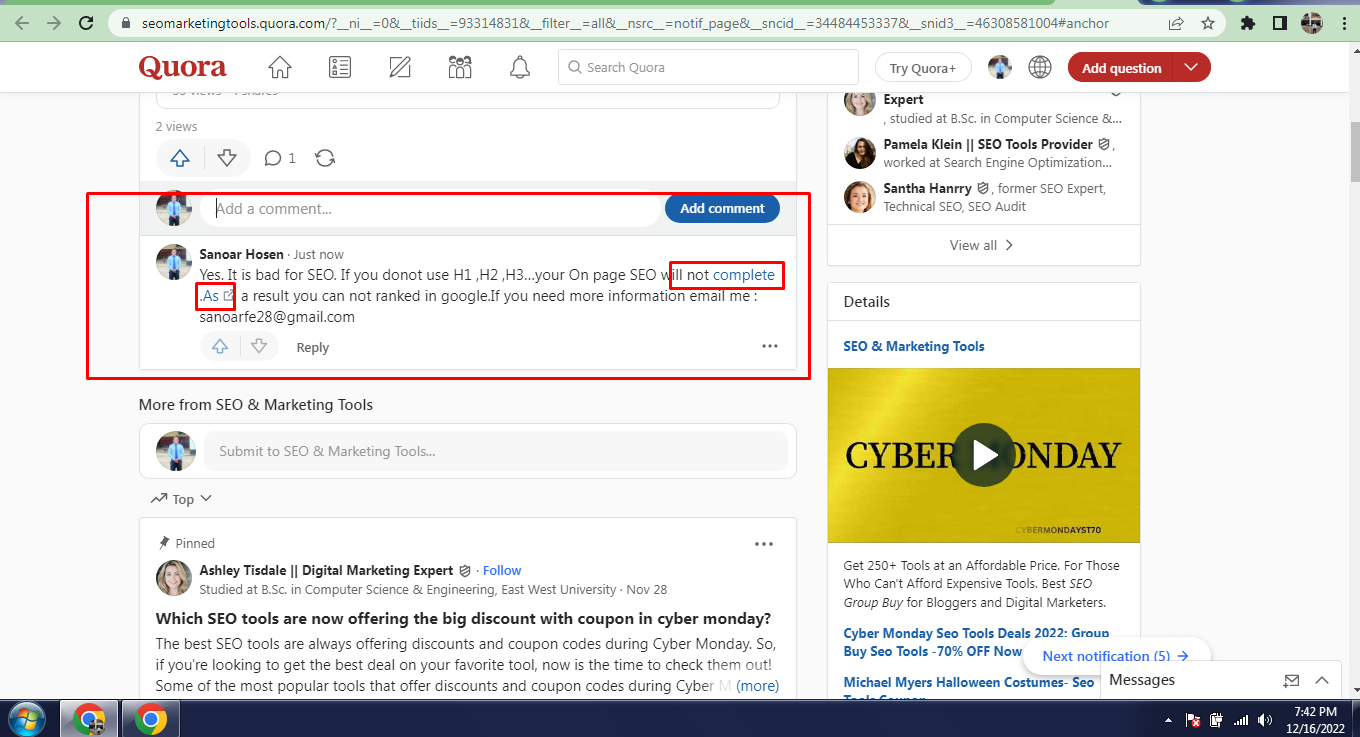Open the Spaces (groups) icon

tap(459, 67)
